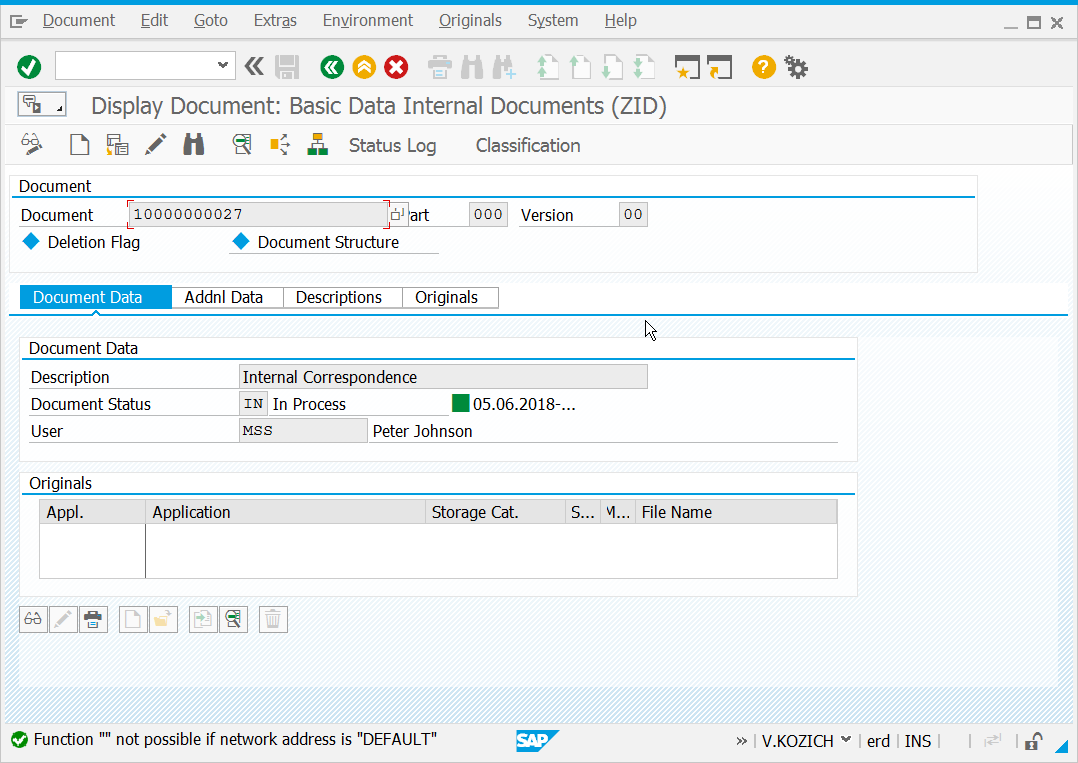This screenshot has width=1078, height=763.
Task: Click the User field MSS
Action: [x=302, y=430]
